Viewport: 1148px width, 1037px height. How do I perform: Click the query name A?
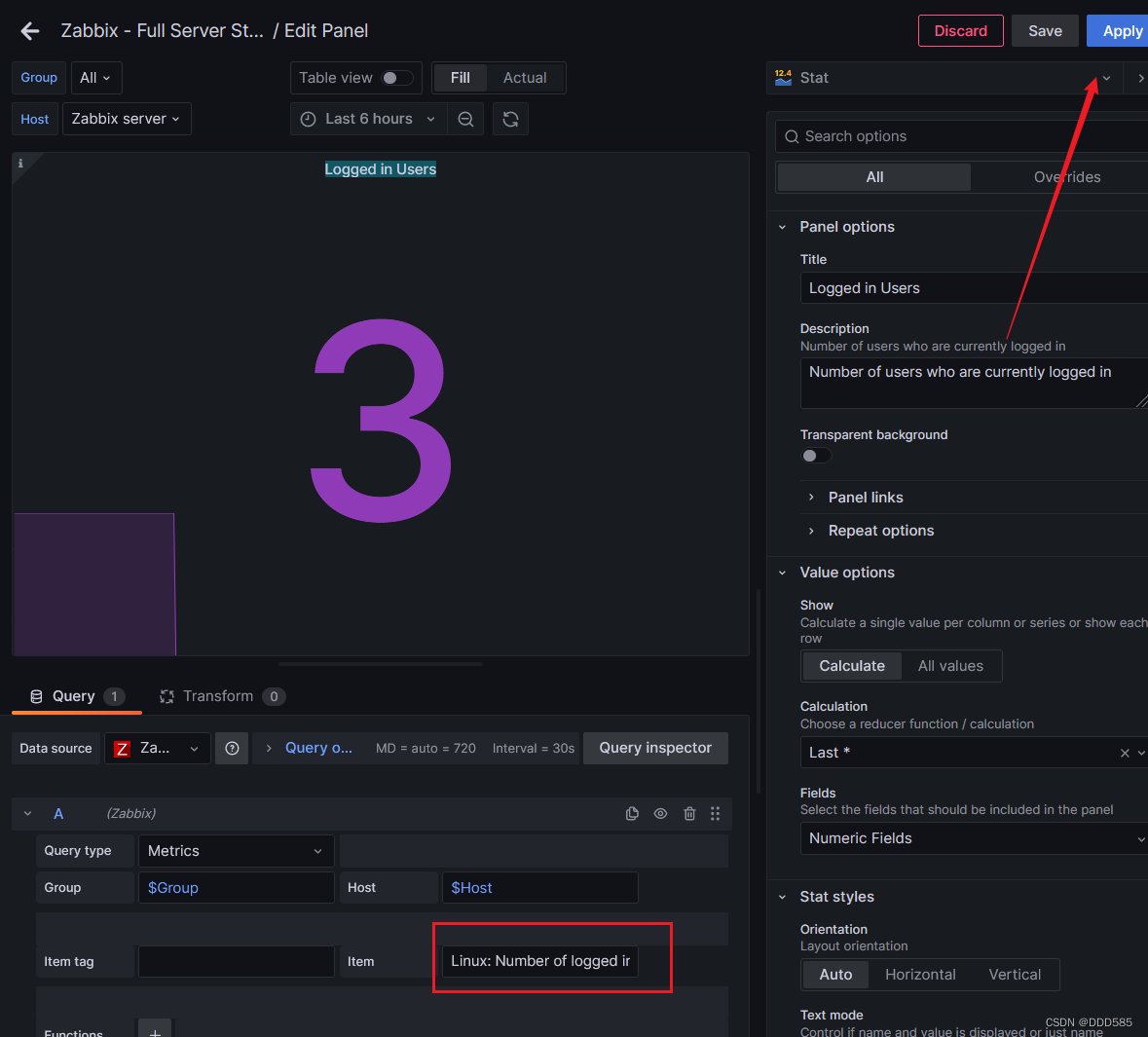(x=58, y=814)
